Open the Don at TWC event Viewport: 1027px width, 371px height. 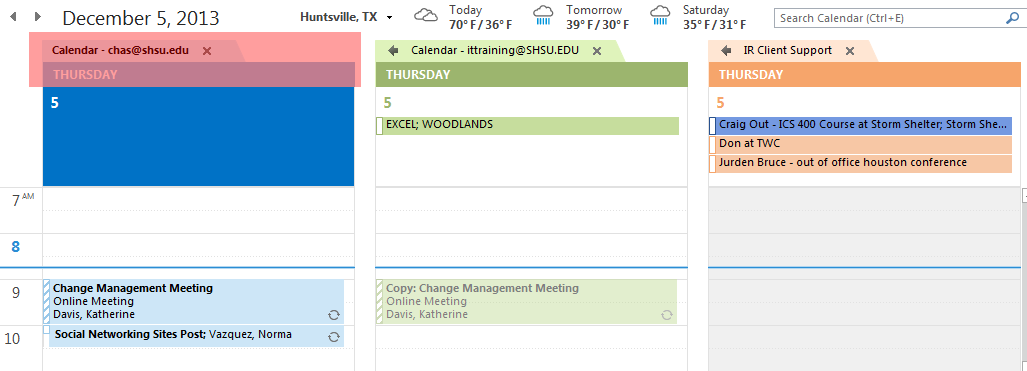(861, 144)
